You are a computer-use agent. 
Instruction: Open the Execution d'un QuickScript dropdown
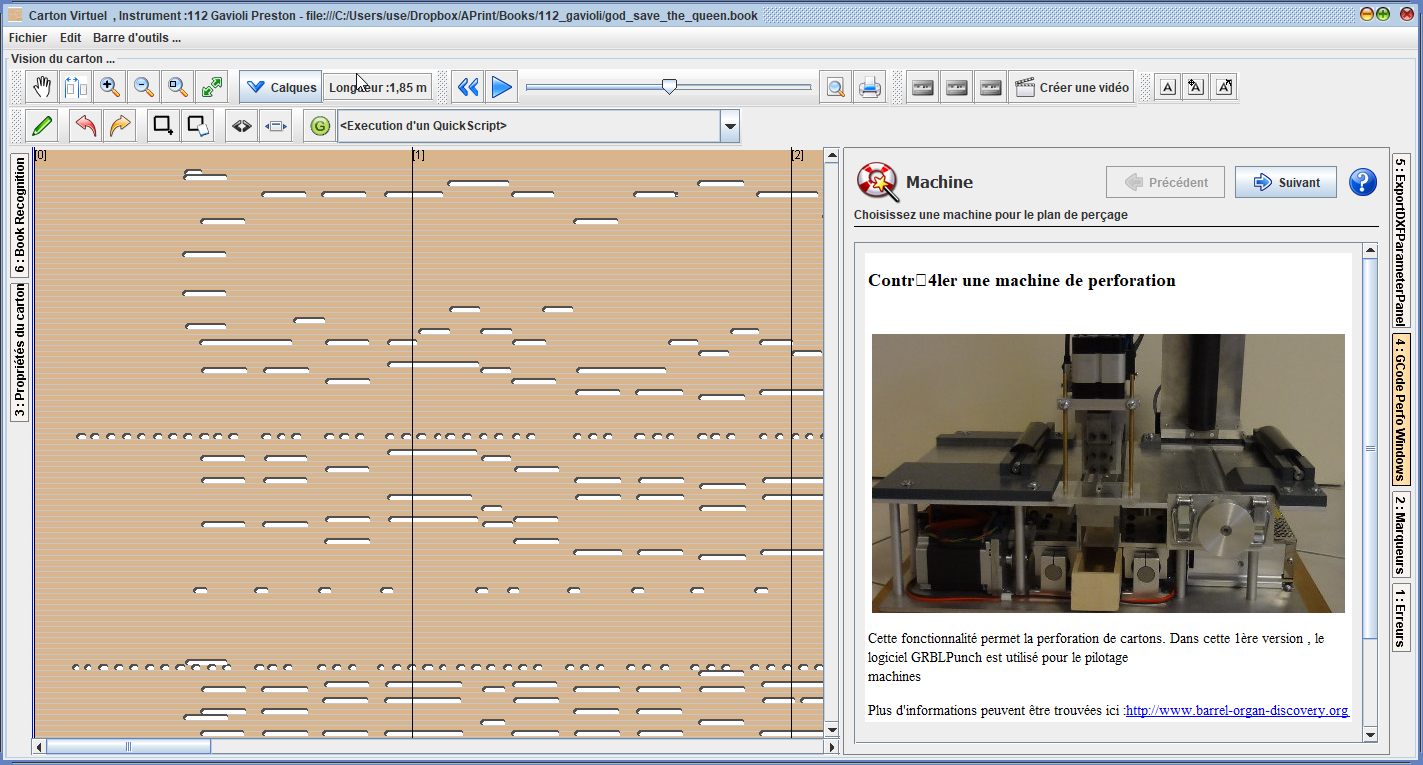730,126
